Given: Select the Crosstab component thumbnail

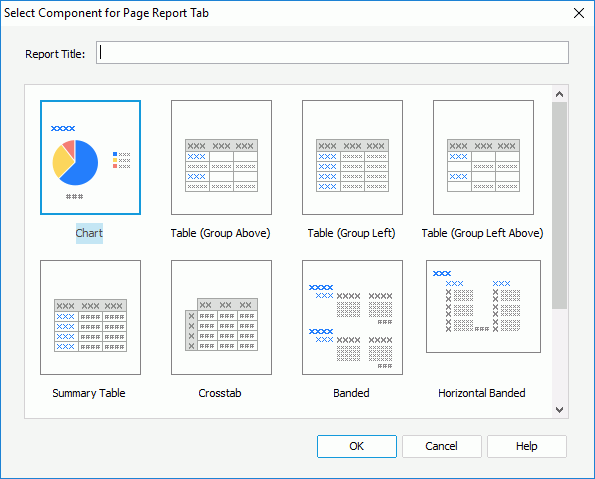Looking at the screenshot, I should click(x=221, y=317).
